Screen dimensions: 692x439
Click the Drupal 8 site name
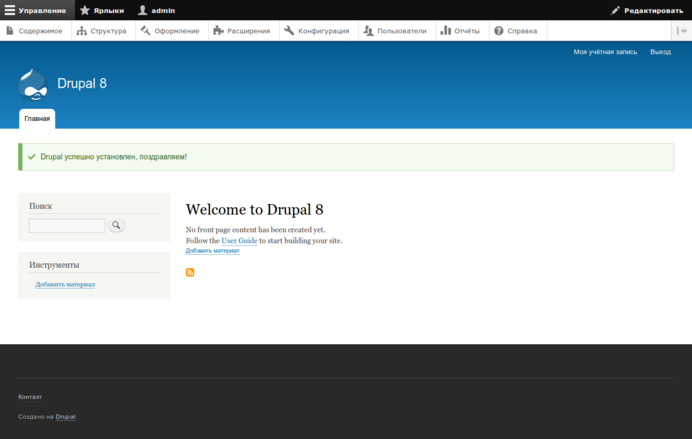pyautogui.click(x=82, y=83)
